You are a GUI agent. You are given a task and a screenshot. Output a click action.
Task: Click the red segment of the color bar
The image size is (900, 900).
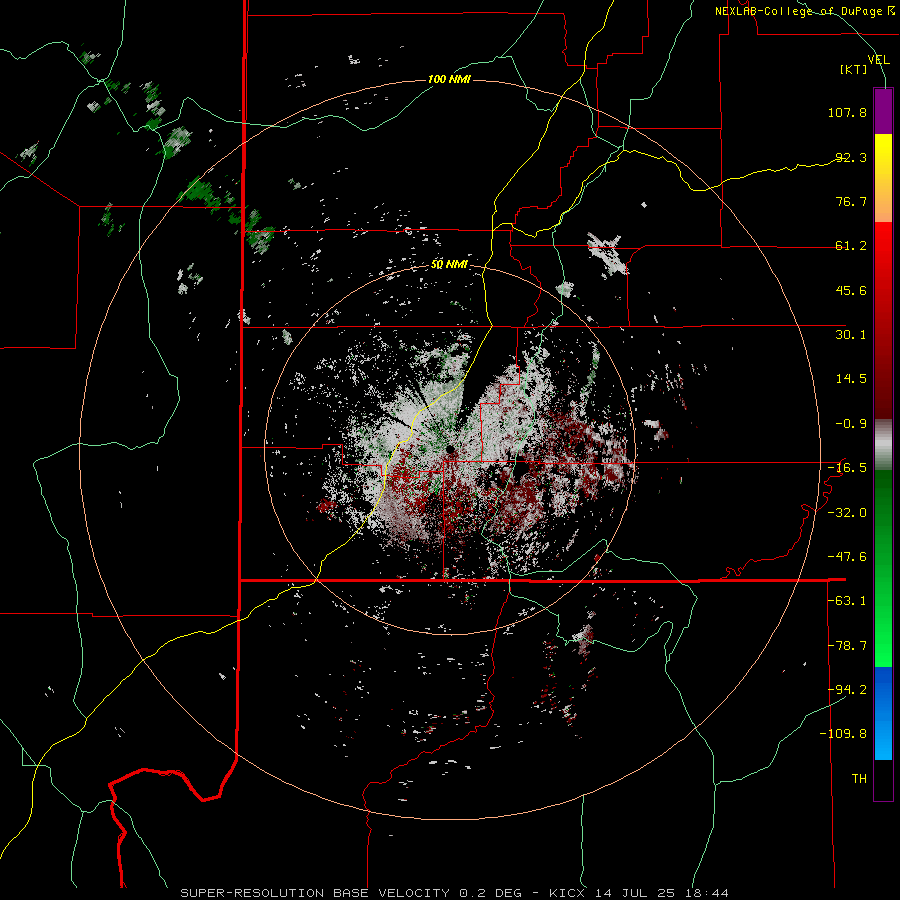click(883, 320)
